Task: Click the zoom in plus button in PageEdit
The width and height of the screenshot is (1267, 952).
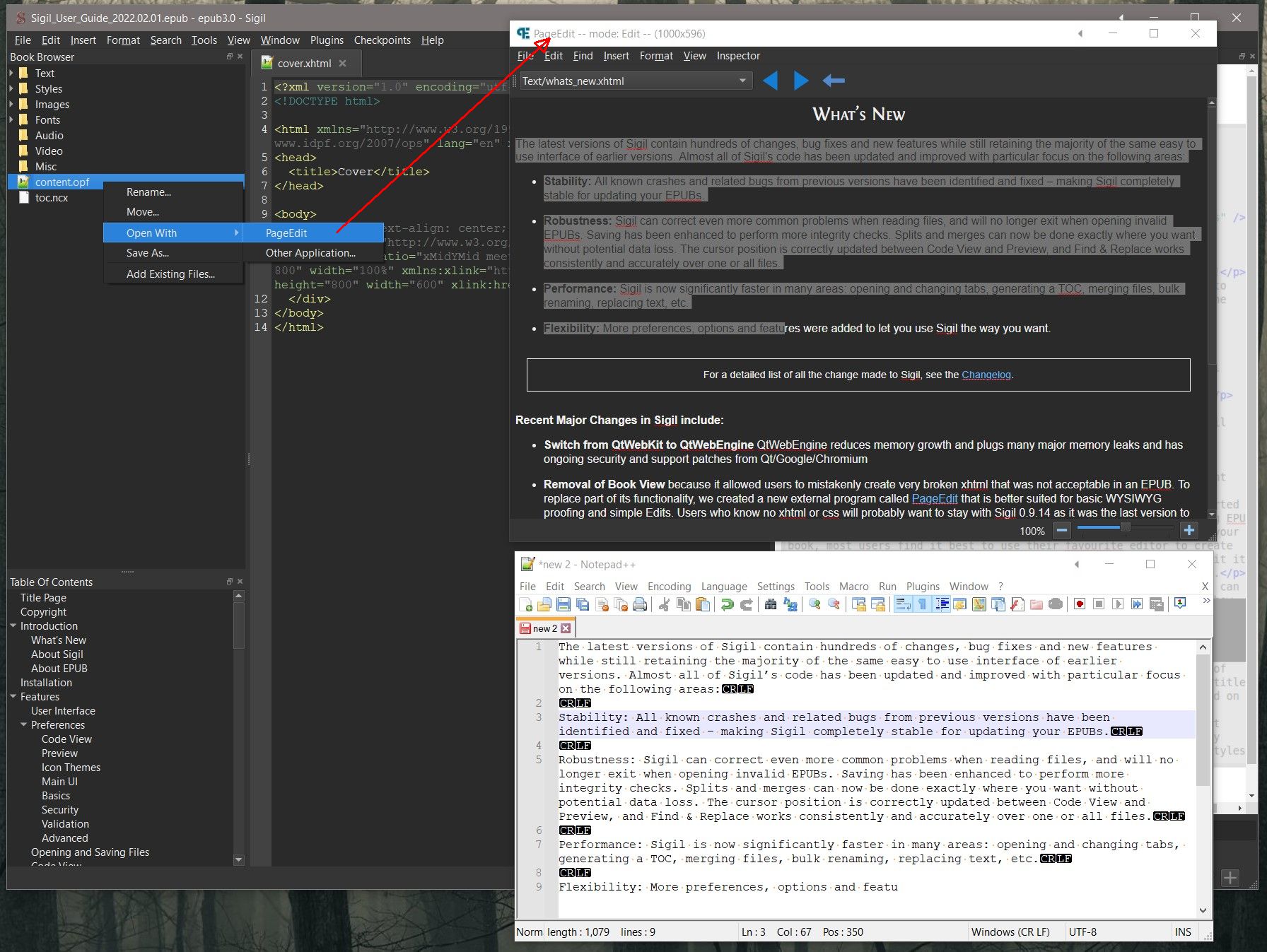Action: [x=1189, y=530]
